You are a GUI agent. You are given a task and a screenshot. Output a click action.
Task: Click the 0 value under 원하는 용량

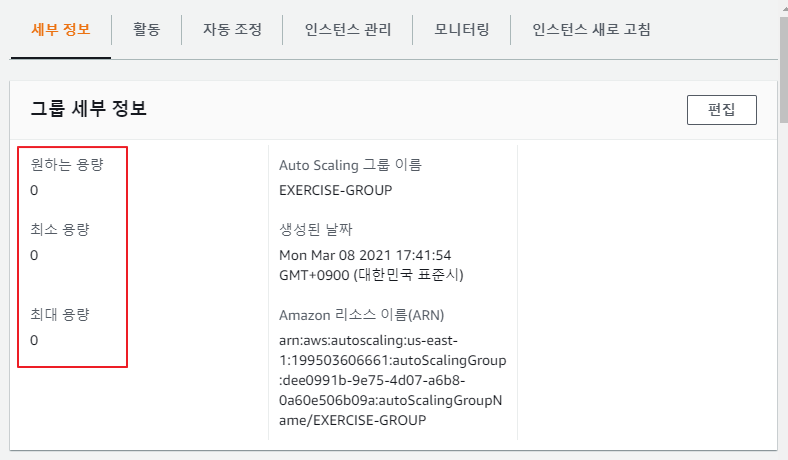pyautogui.click(x=34, y=191)
